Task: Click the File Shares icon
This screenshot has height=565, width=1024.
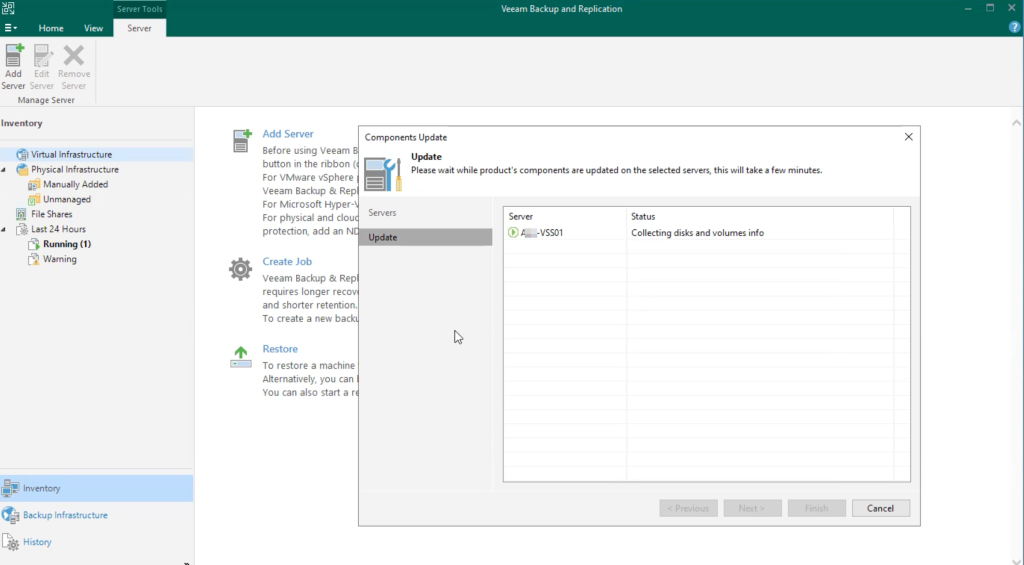Action: click(x=21, y=214)
